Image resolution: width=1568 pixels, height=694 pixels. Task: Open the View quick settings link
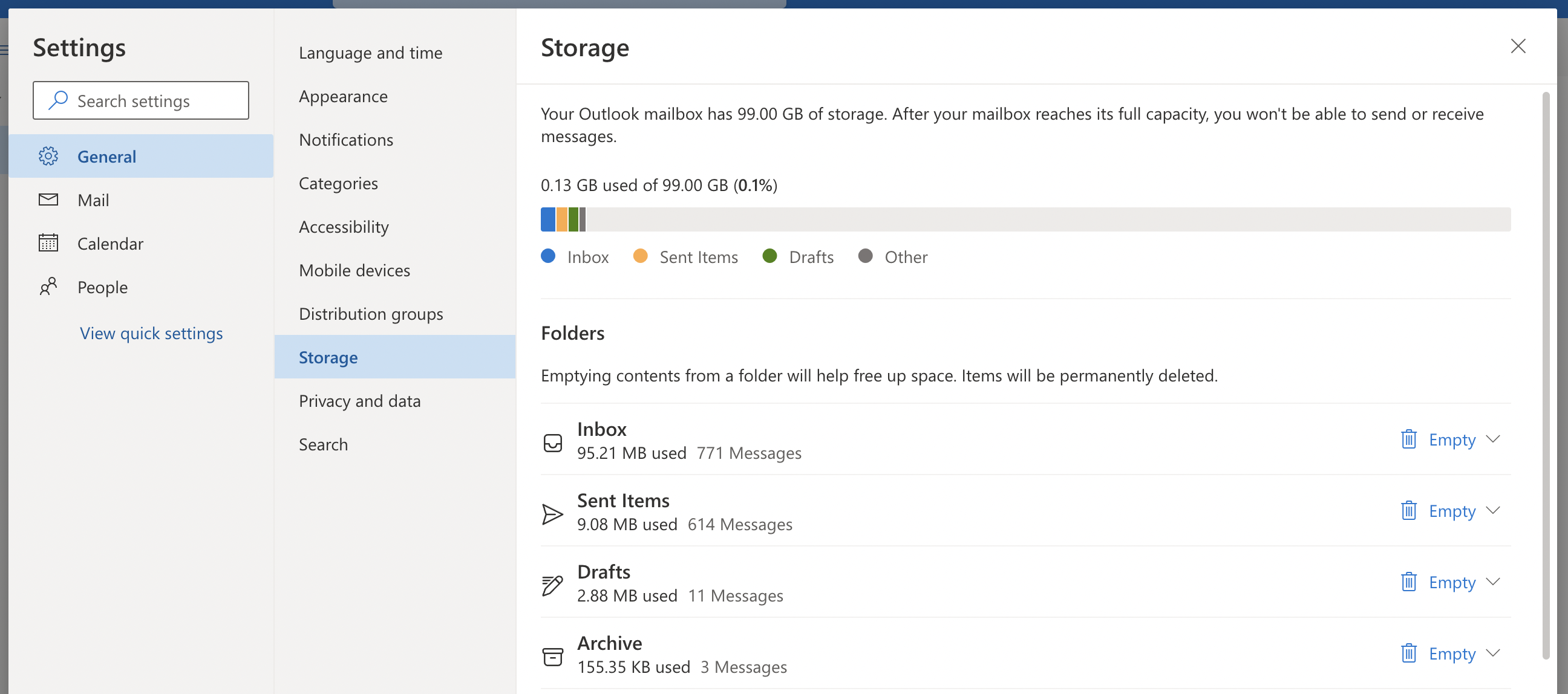151,333
